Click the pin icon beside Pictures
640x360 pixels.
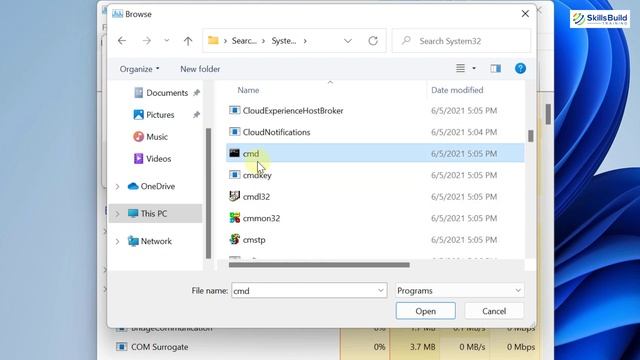pos(196,115)
